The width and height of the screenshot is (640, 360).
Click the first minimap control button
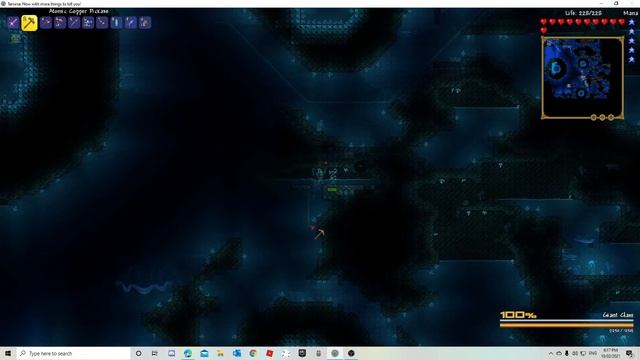click(593, 118)
